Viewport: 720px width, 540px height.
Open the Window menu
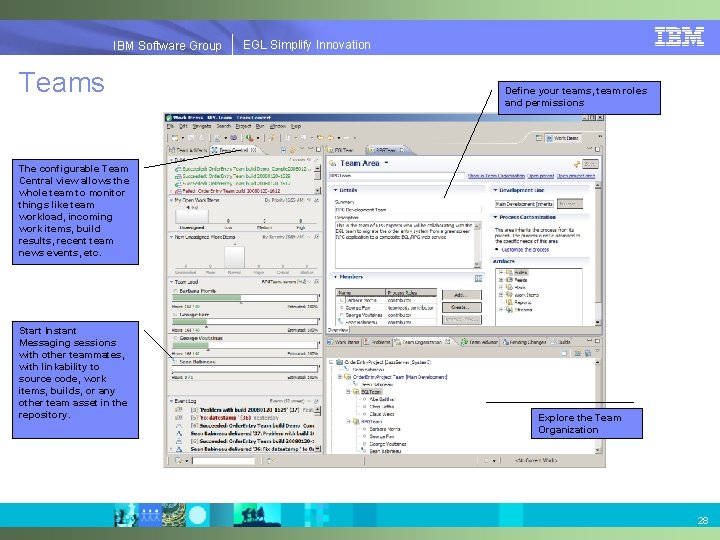(x=278, y=126)
